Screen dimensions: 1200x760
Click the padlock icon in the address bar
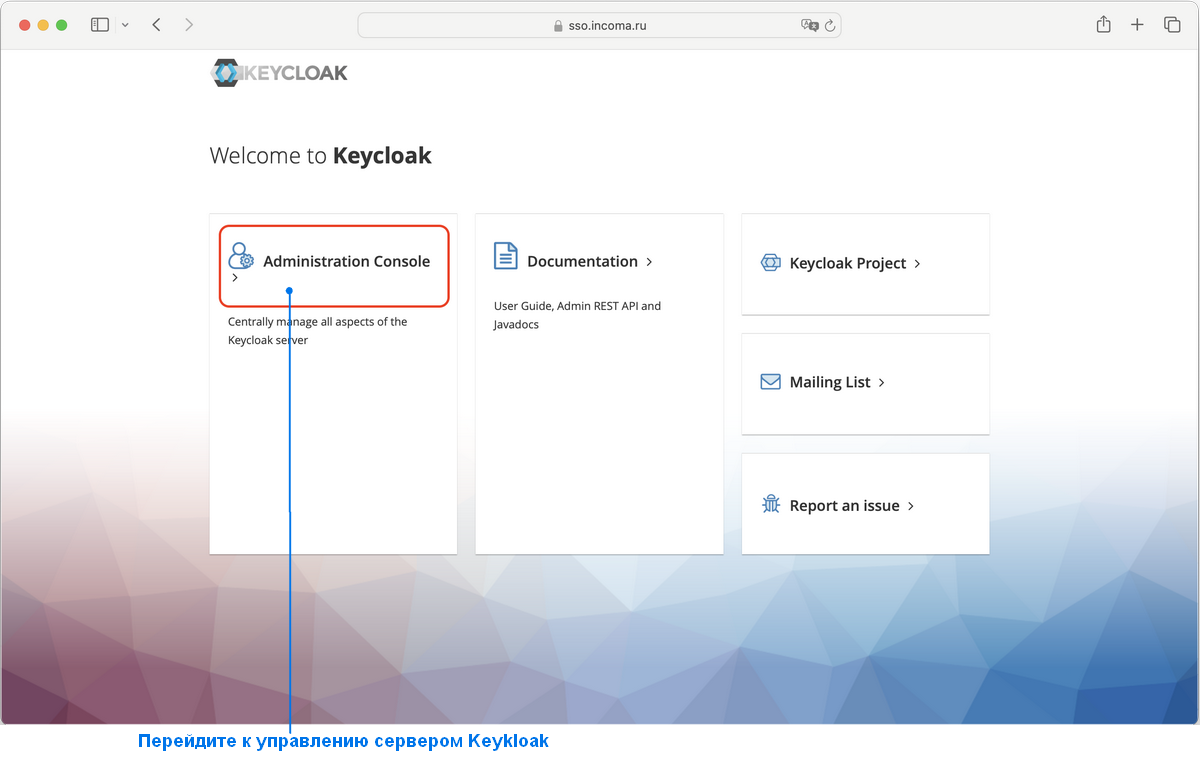558,26
